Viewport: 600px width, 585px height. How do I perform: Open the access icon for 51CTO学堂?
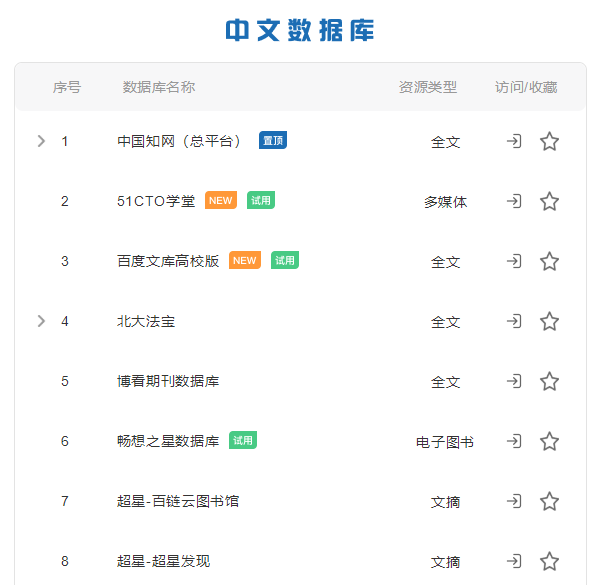[514, 201]
